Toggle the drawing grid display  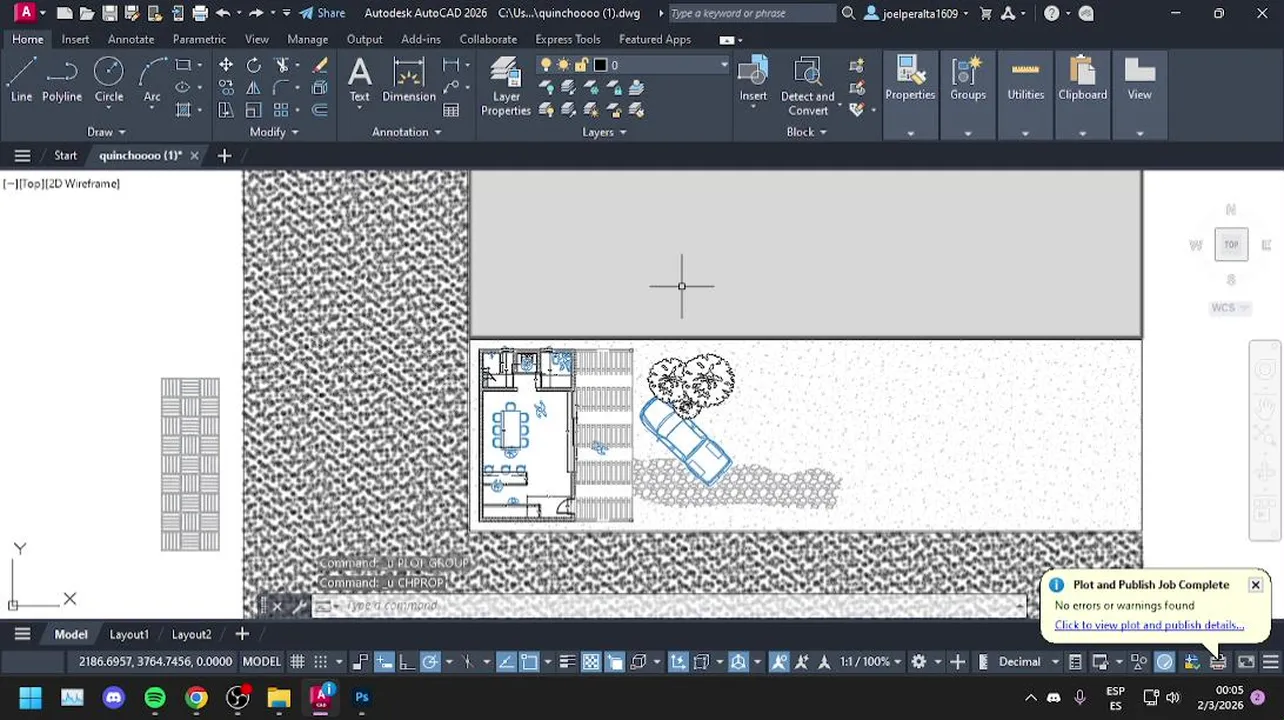coord(297,661)
